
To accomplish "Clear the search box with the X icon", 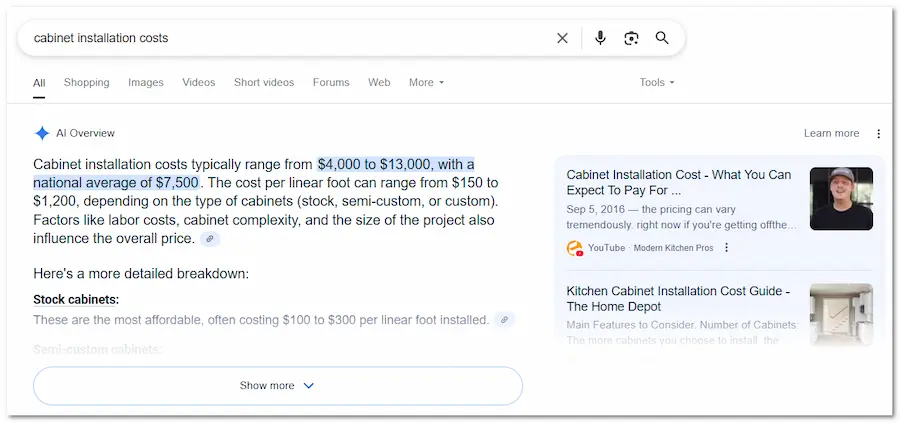I will coord(562,38).
